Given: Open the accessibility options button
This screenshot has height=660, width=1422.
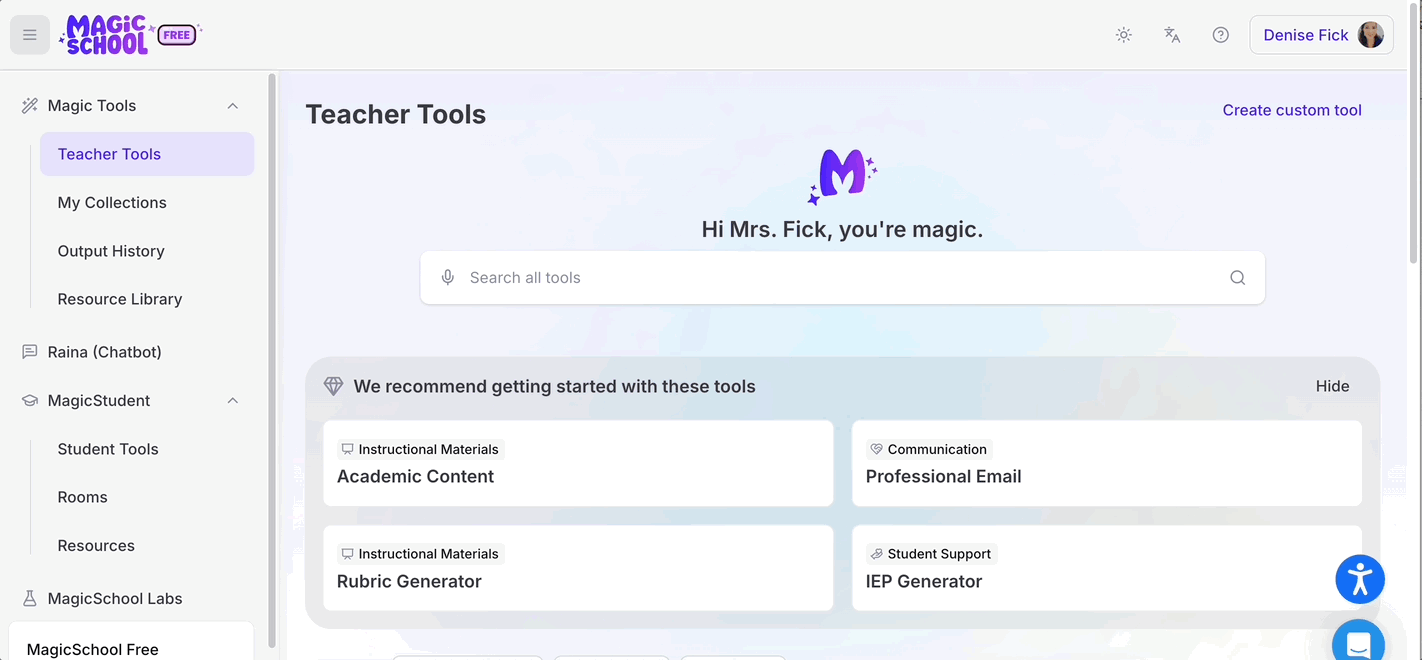Looking at the screenshot, I should coord(1359,579).
